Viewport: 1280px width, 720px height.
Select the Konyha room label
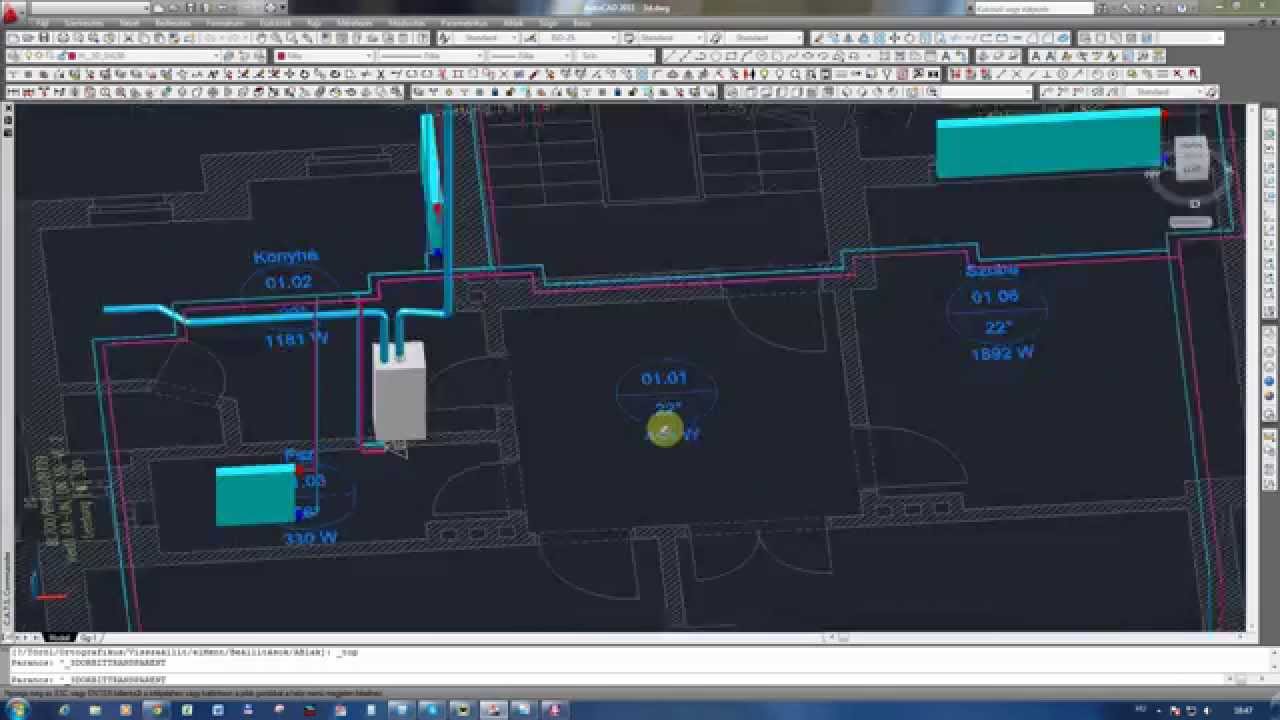pos(285,257)
